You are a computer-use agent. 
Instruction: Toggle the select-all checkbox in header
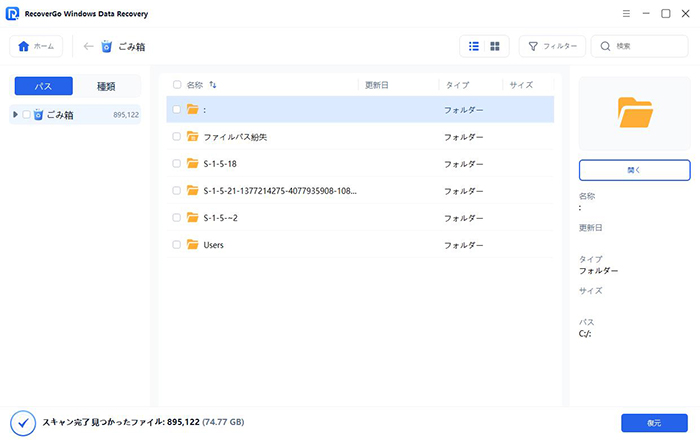tap(177, 85)
